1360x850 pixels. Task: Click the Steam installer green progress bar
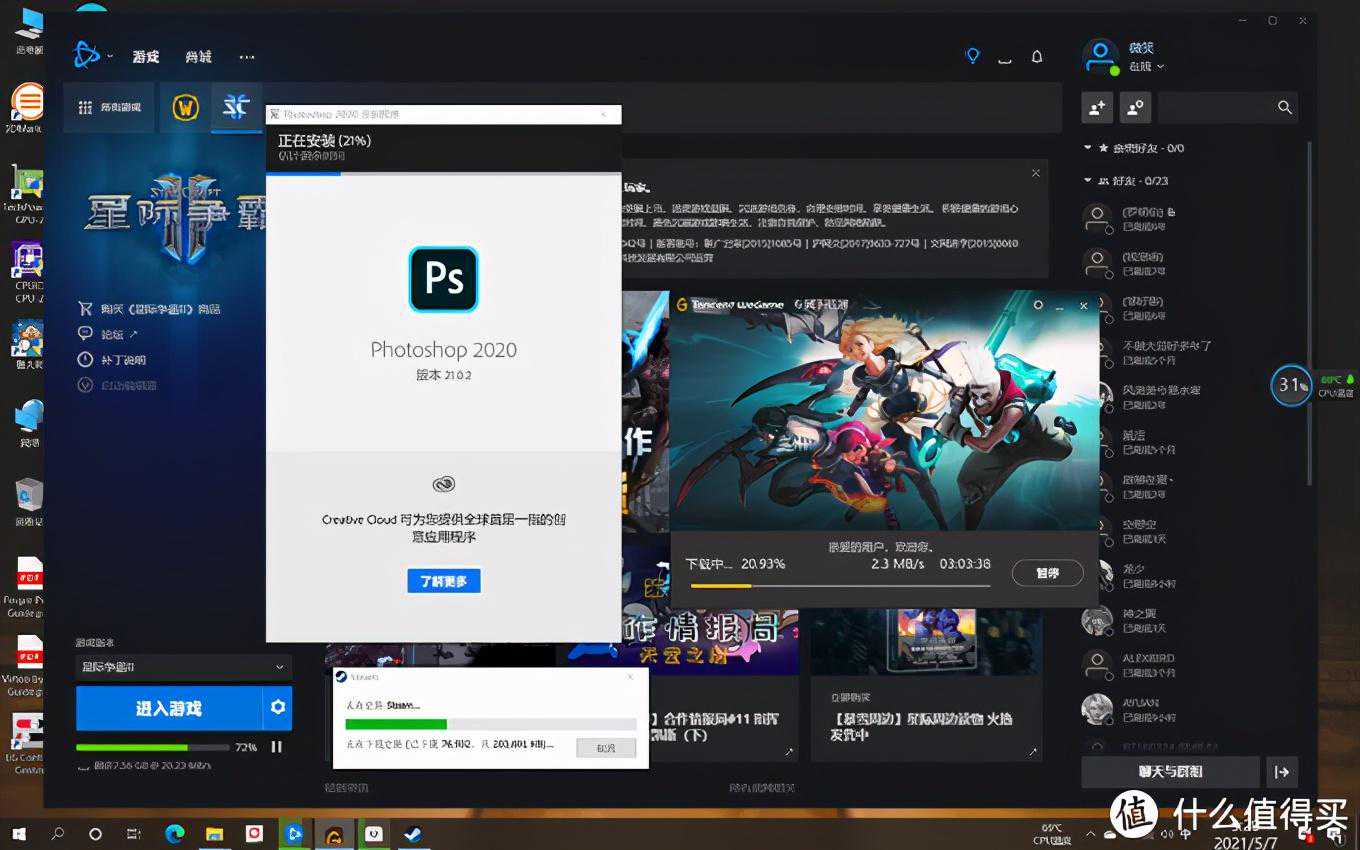click(x=396, y=724)
